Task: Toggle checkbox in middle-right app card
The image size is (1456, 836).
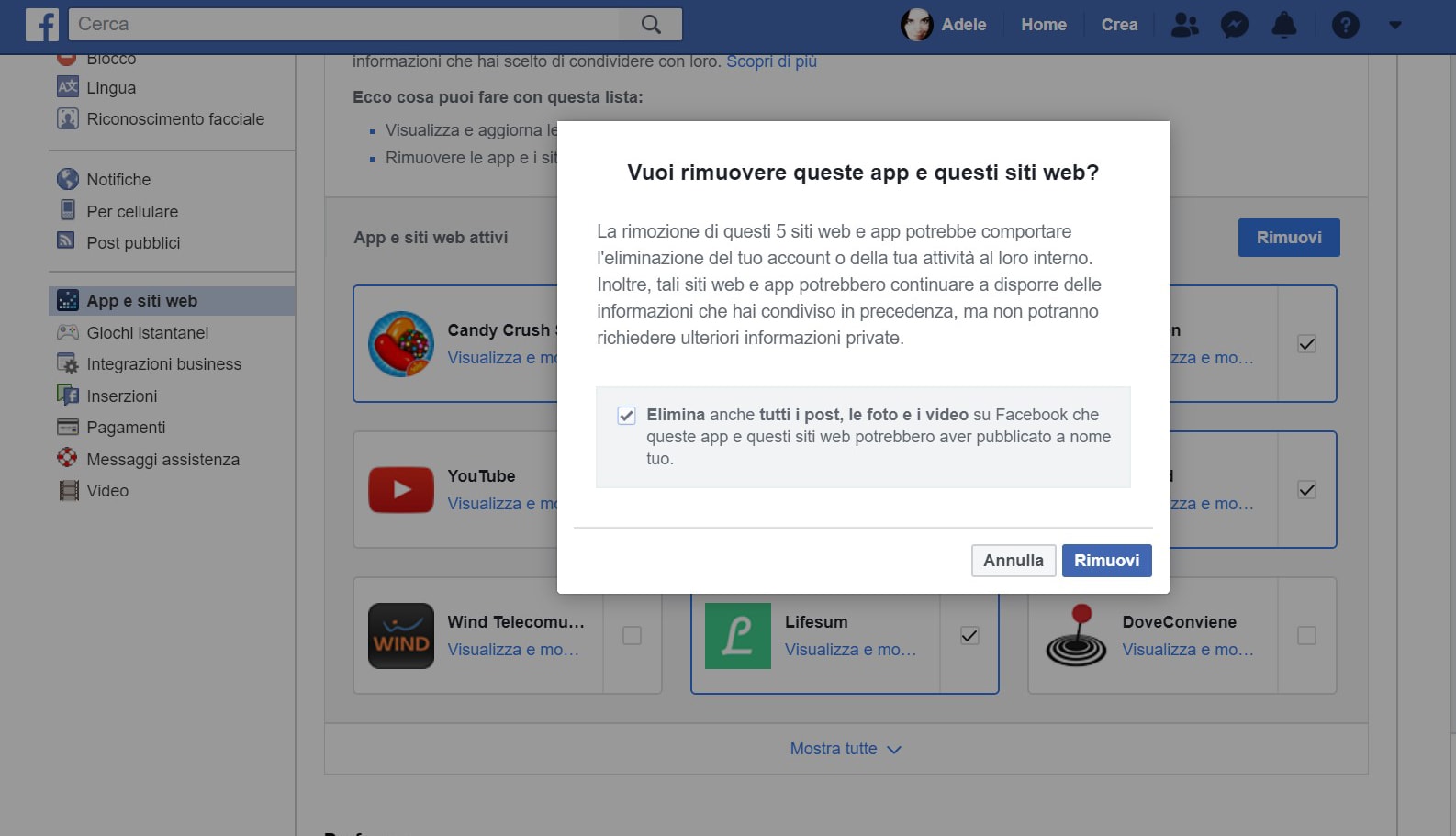Action: 1306,490
